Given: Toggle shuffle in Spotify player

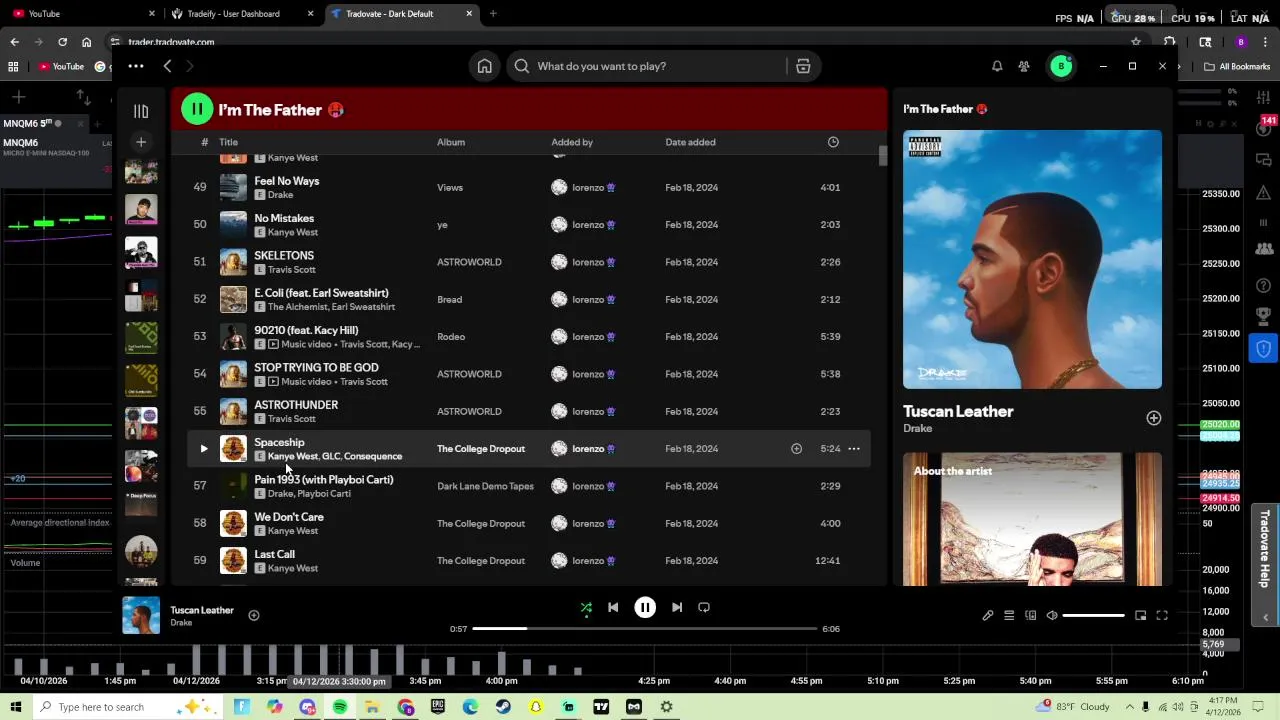Looking at the screenshot, I should click(586, 607).
